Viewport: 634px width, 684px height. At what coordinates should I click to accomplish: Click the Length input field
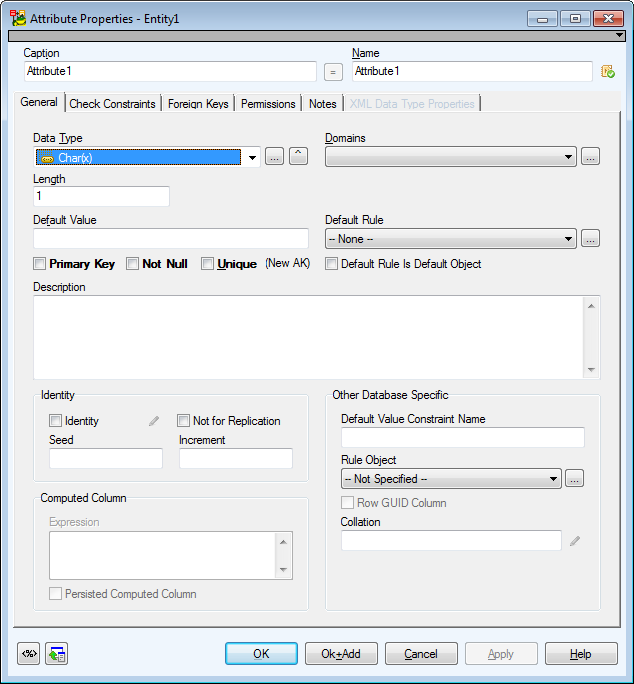[101, 196]
